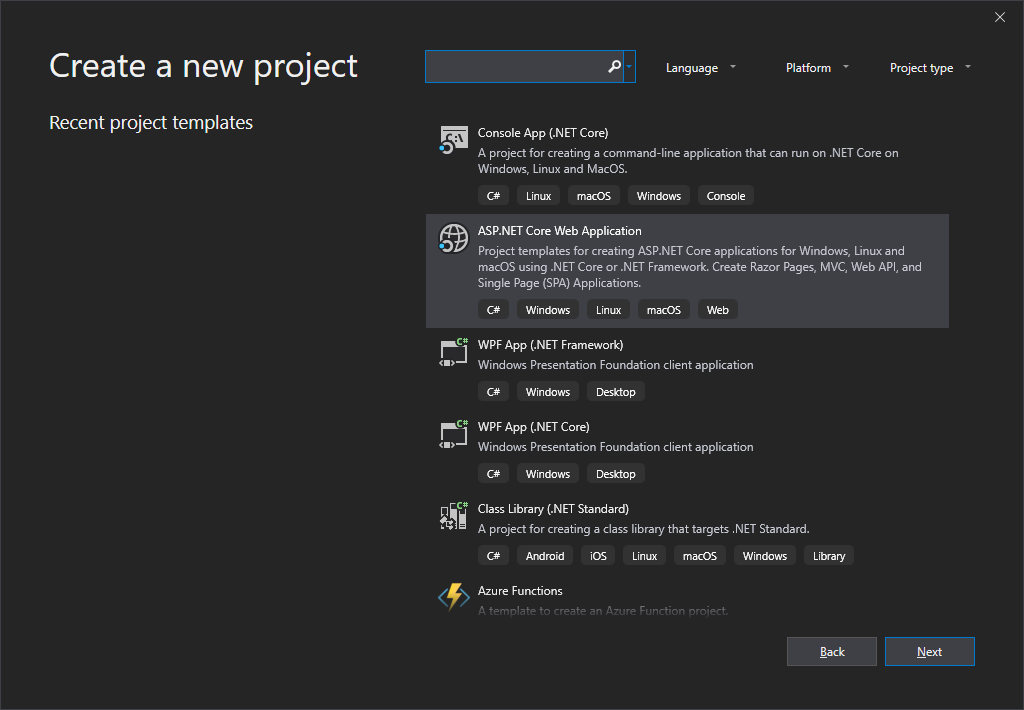Click the C# tag under ASP.NET Core
This screenshot has width=1024, height=710.
pyautogui.click(x=493, y=310)
